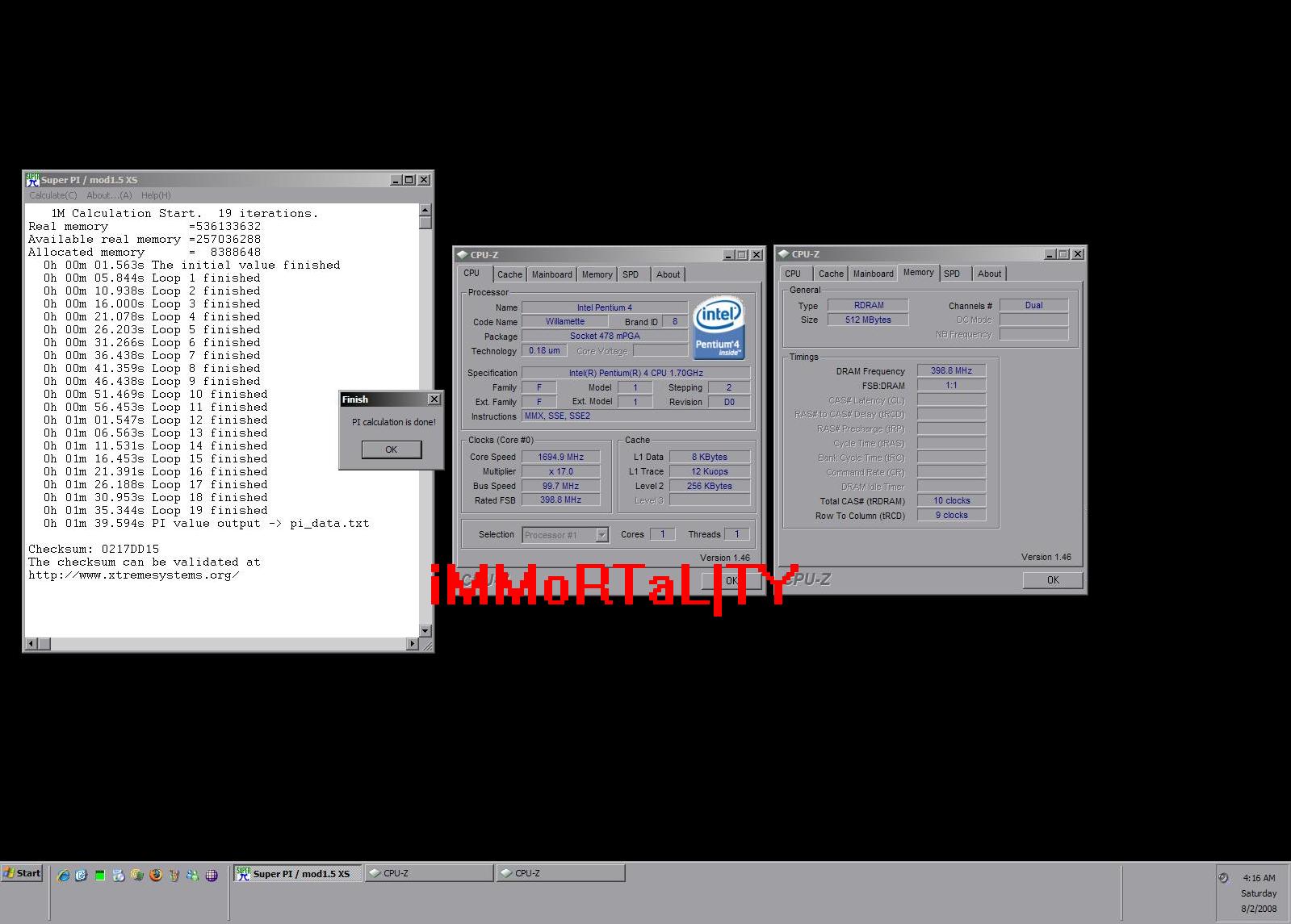Click the Row To Column 9 clocks field
Screen dimensions: 1291x924
pos(951,515)
